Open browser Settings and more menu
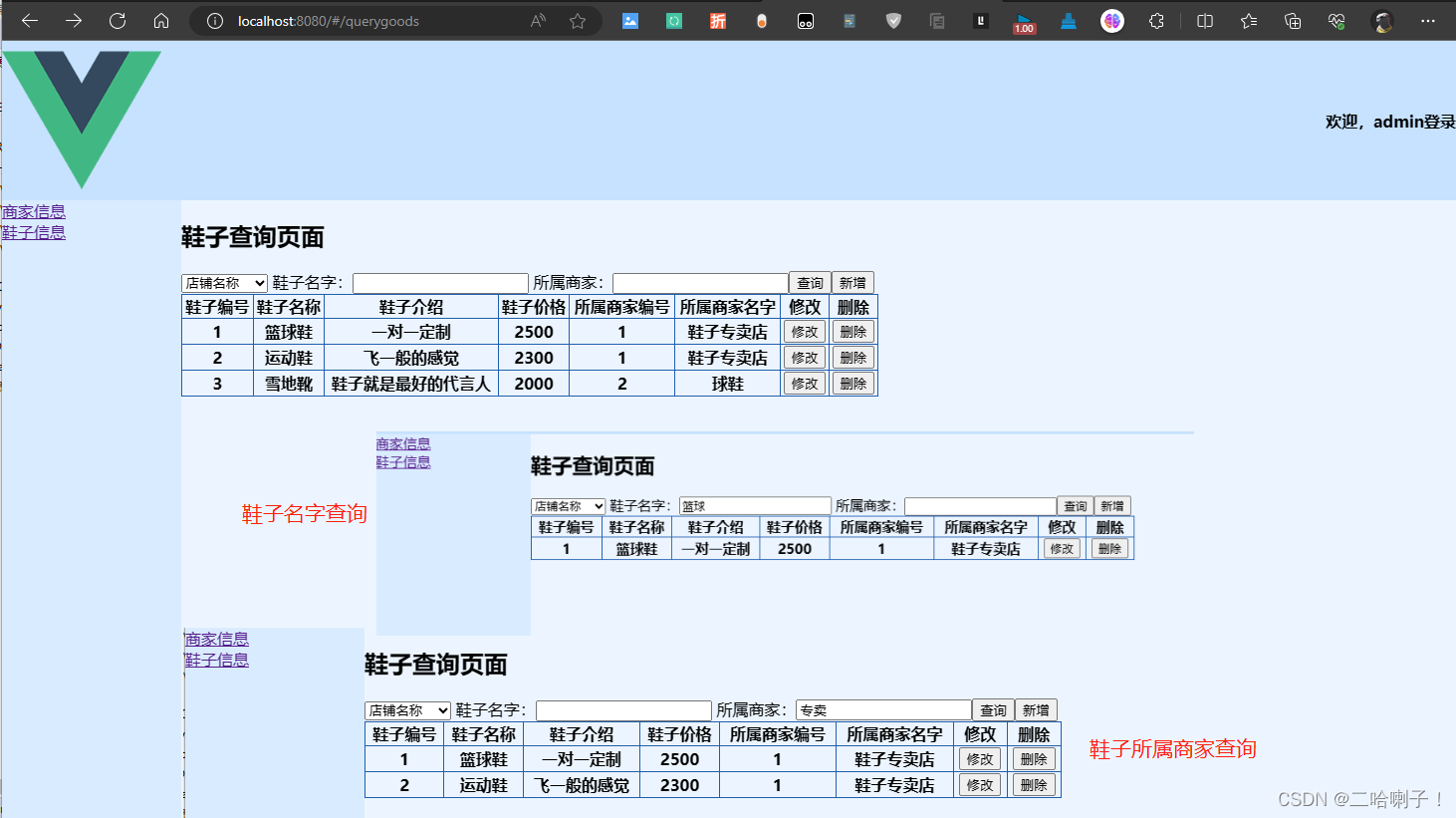 click(x=1428, y=21)
